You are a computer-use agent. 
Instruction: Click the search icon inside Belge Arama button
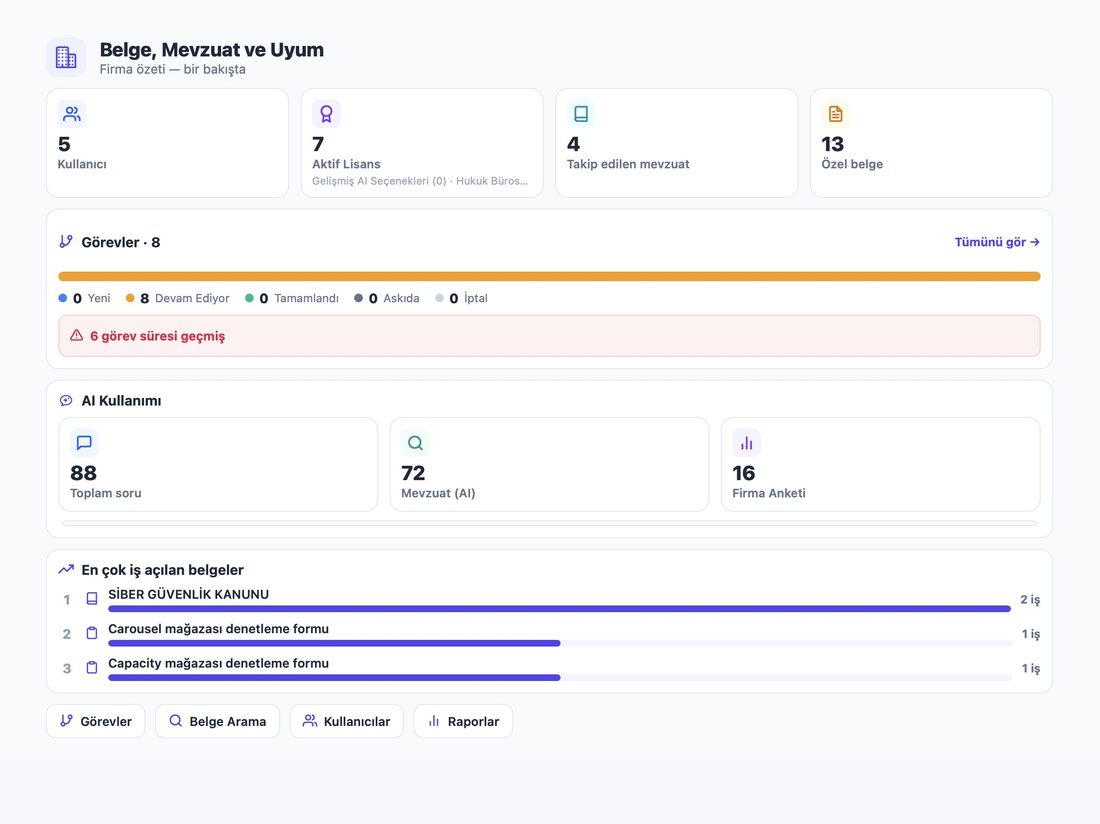pos(175,720)
